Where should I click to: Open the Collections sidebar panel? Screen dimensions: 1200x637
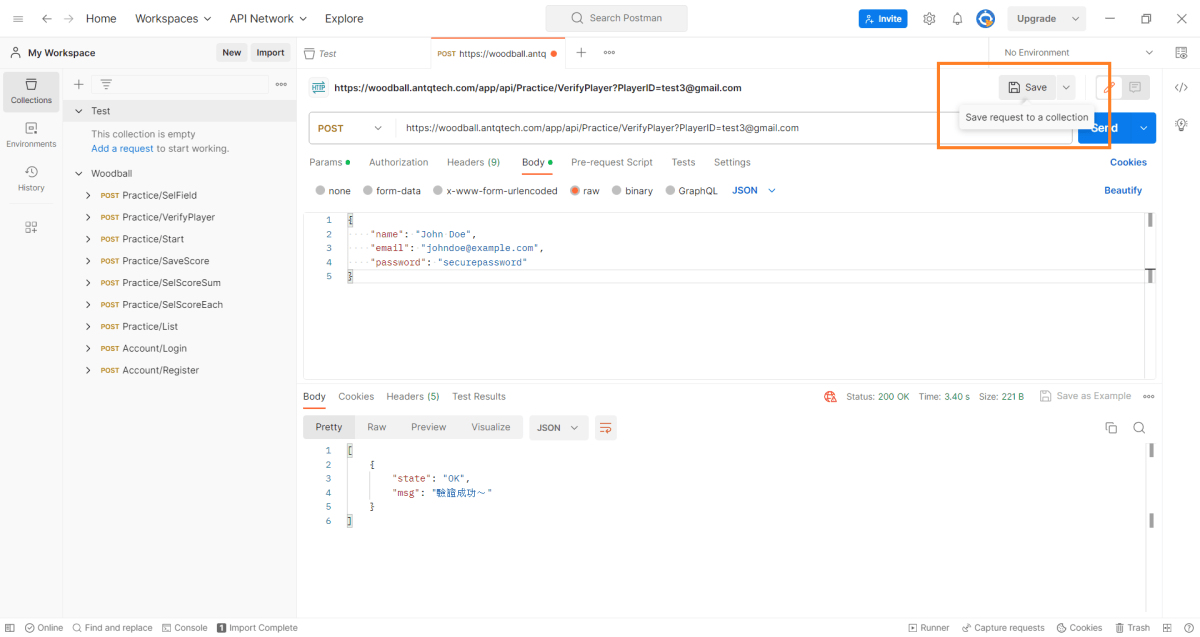click(x=31, y=91)
